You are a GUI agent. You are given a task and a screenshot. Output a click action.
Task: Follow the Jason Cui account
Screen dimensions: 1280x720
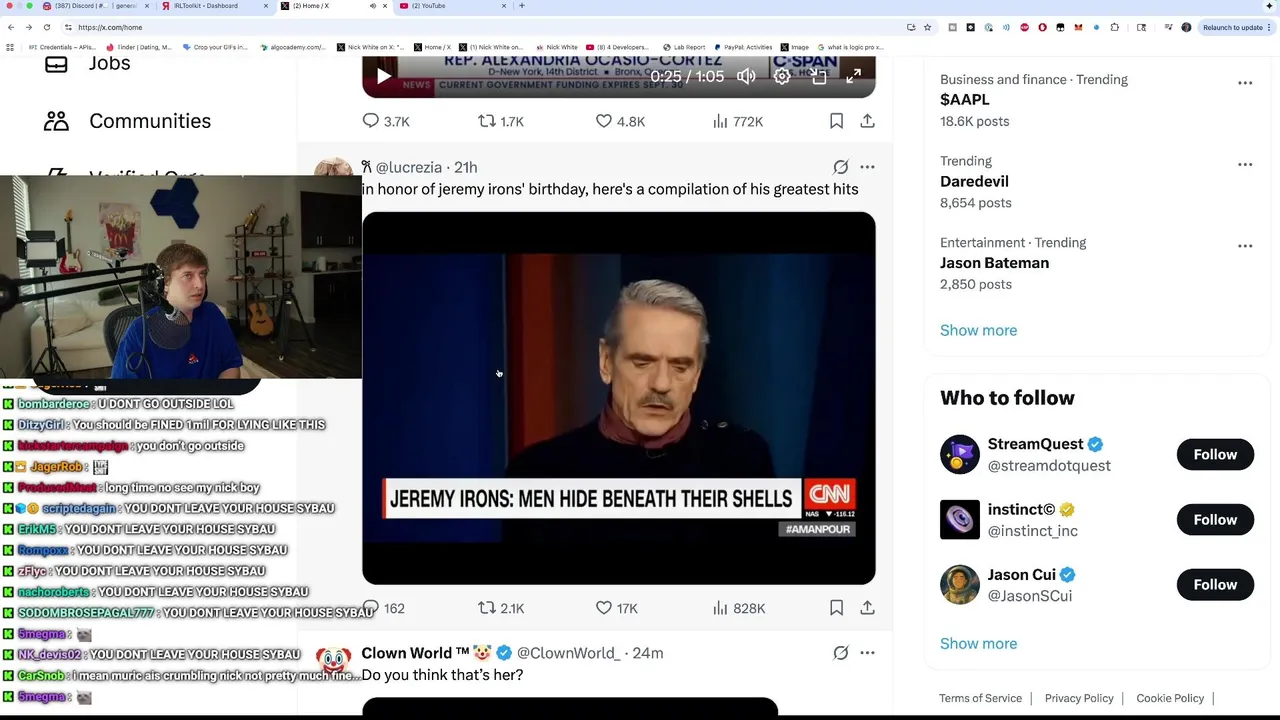coord(1215,584)
